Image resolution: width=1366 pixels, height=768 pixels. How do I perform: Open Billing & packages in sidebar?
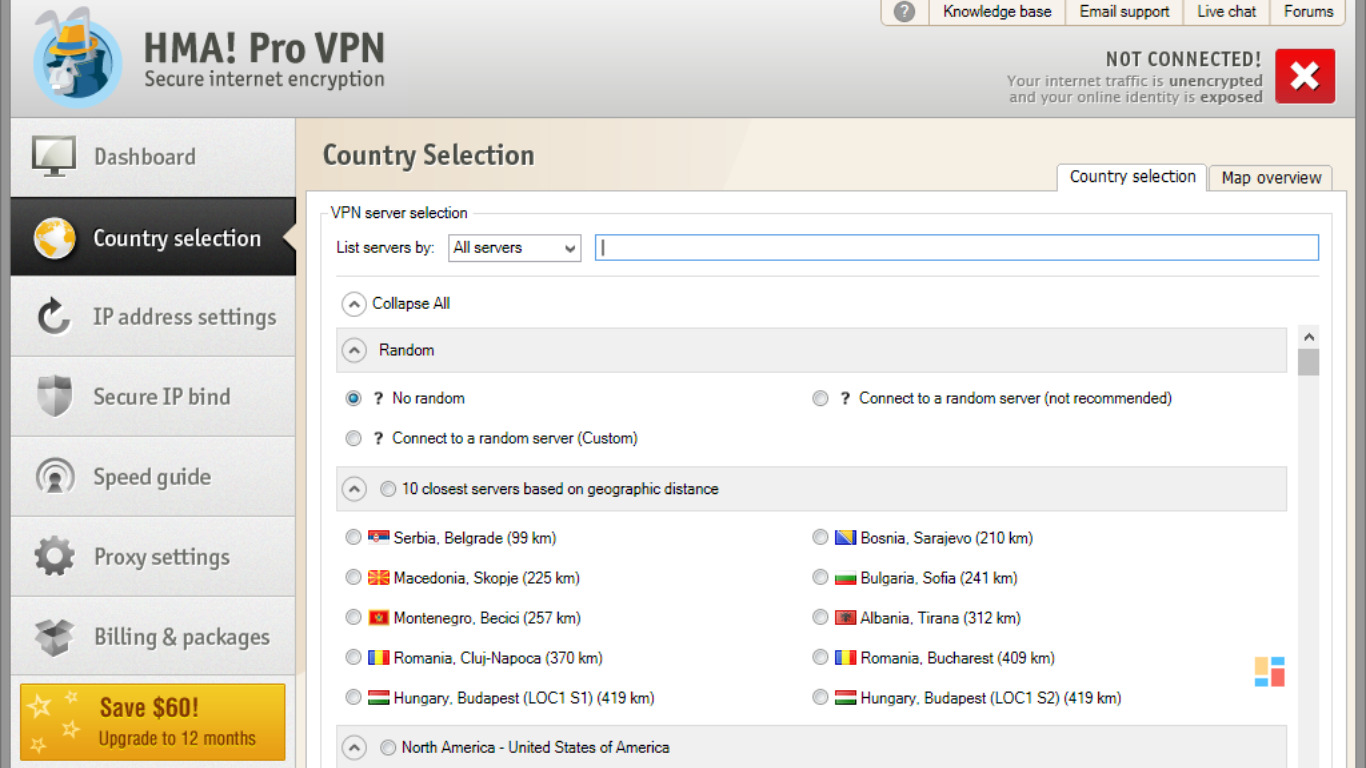click(153, 637)
